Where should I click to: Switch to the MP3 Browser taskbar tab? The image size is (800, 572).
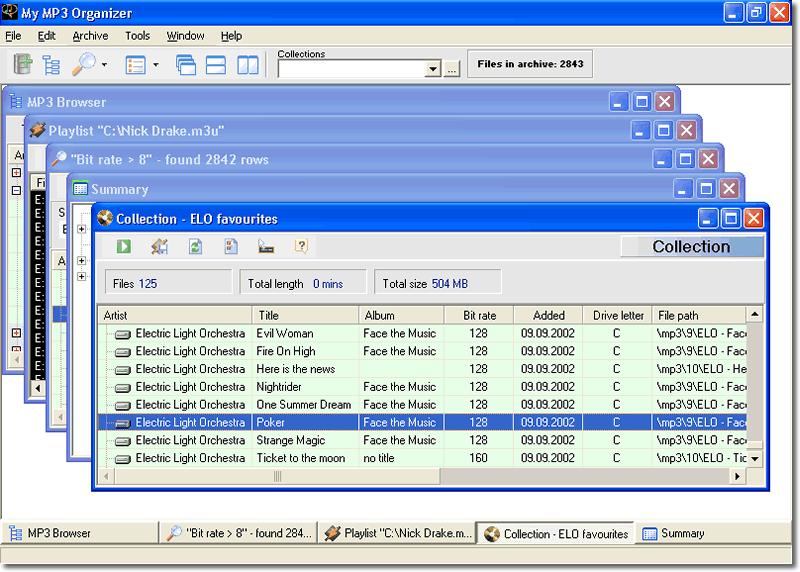[82, 533]
